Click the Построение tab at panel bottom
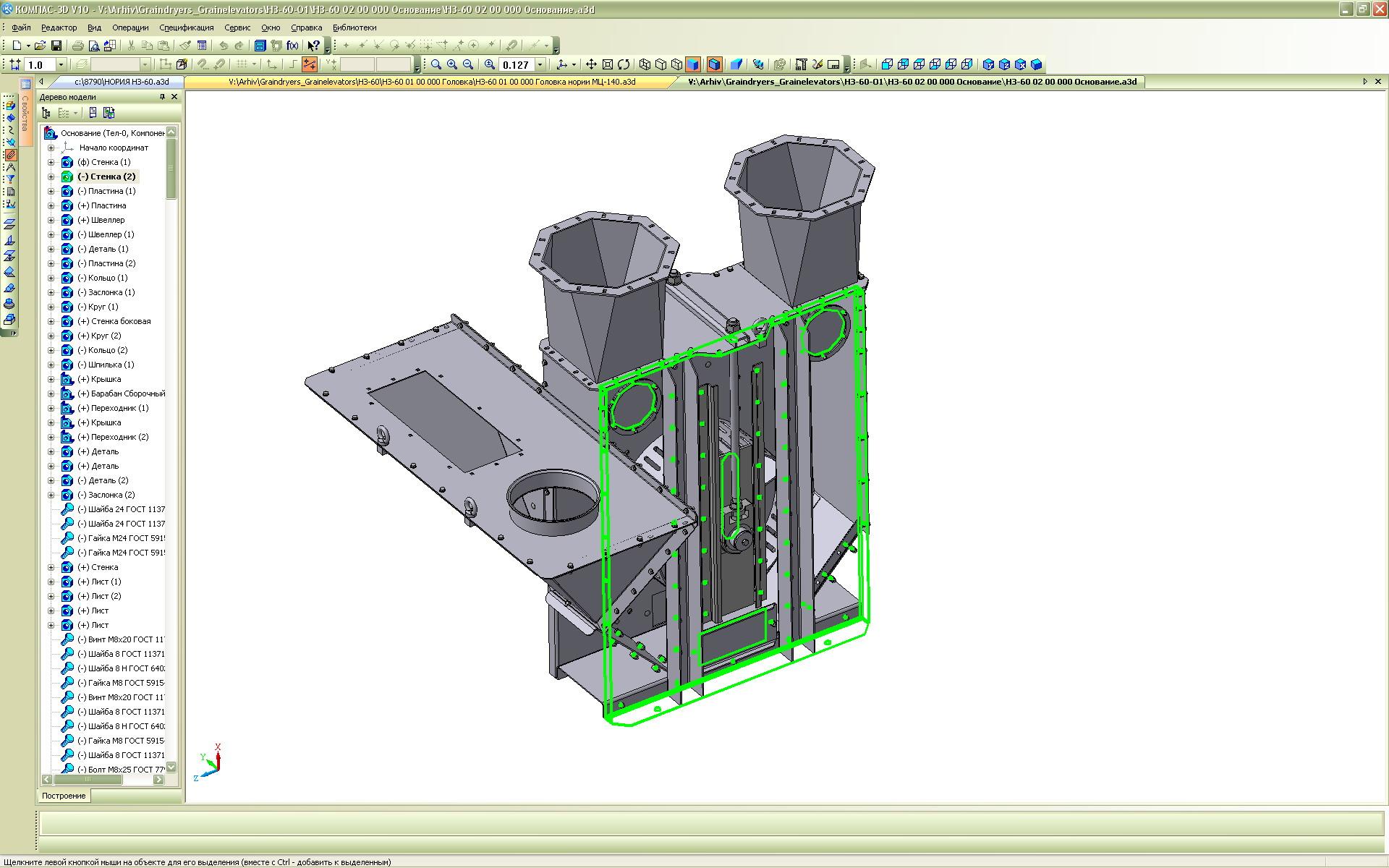 pyautogui.click(x=64, y=796)
